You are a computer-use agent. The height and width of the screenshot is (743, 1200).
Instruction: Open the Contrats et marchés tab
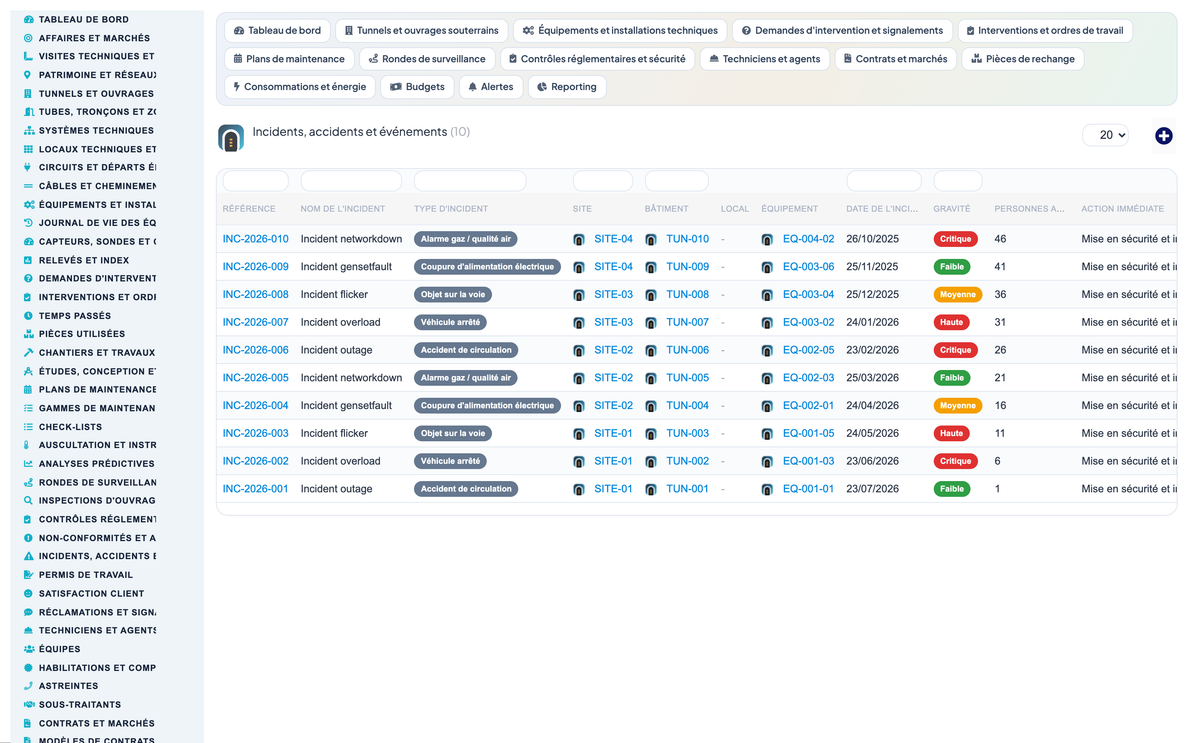click(x=895, y=59)
